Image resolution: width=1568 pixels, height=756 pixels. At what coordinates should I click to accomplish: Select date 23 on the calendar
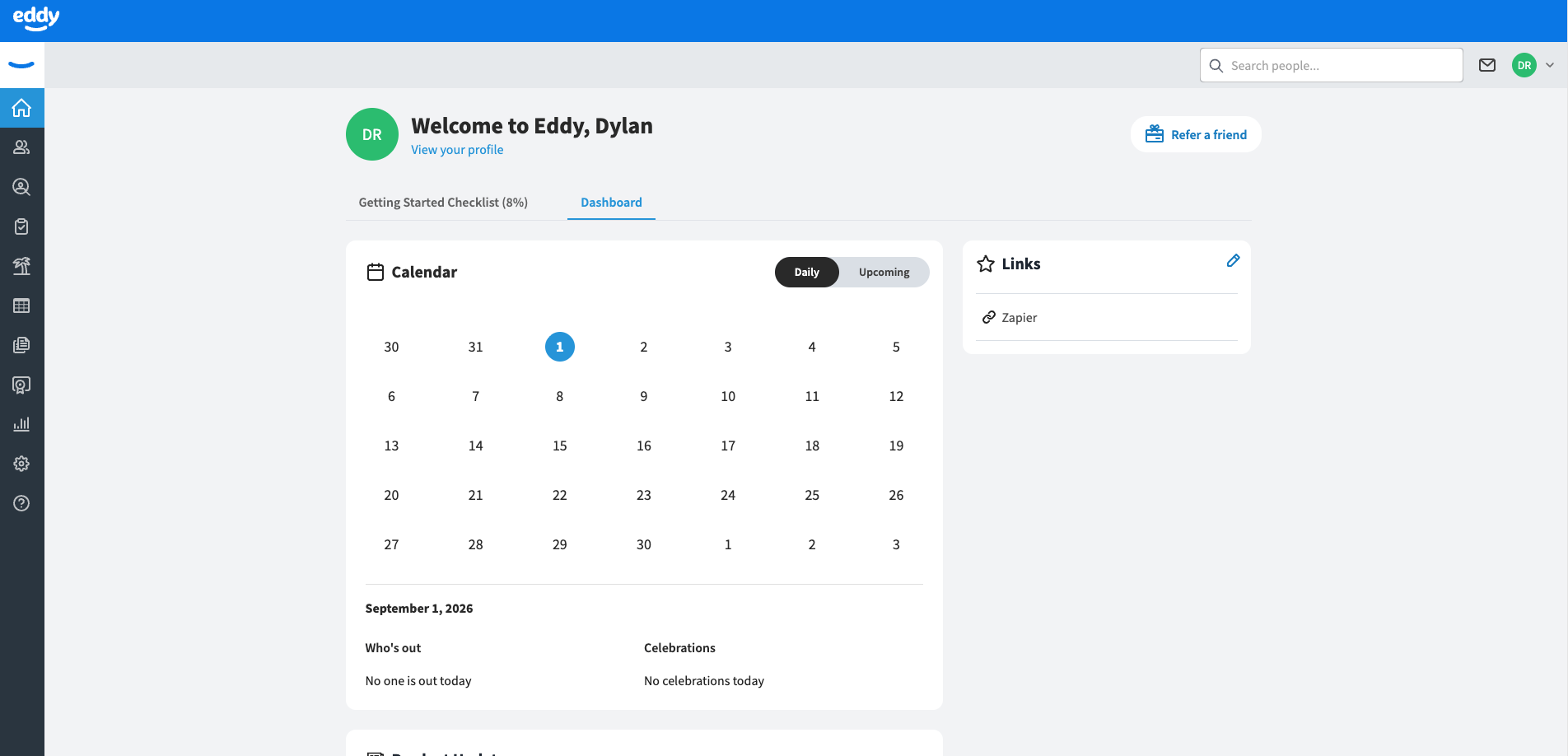pos(644,495)
